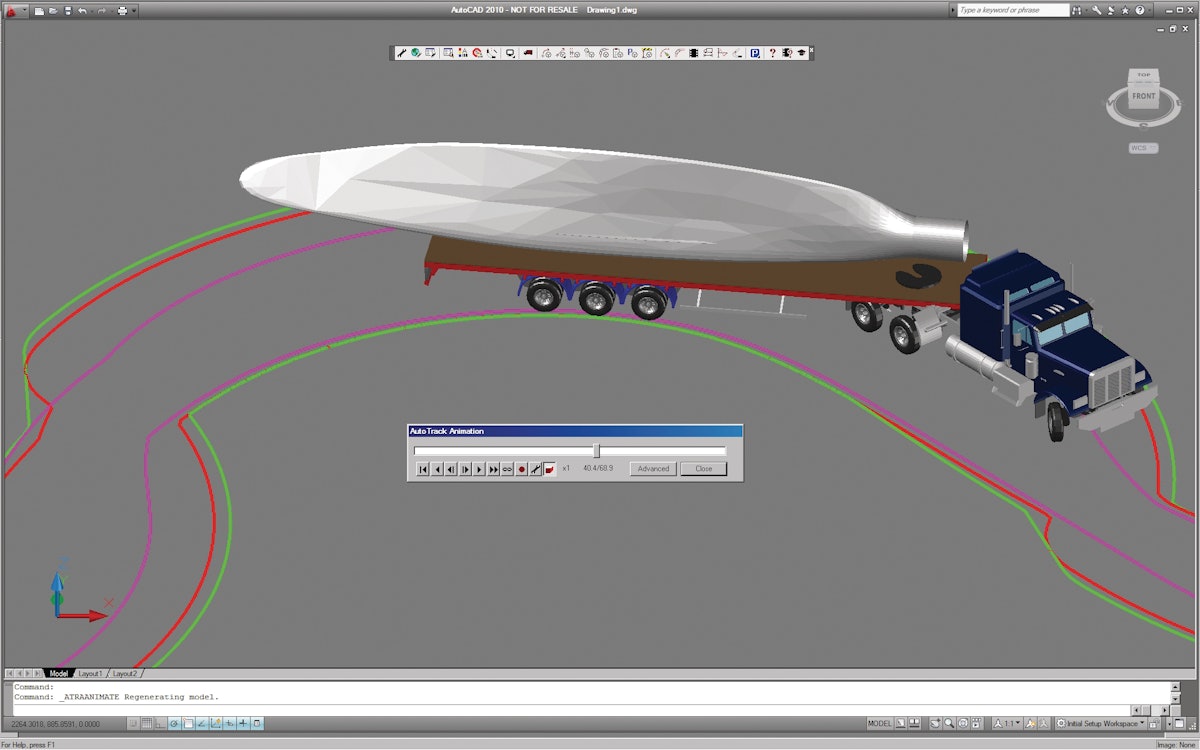Click the animation progress slider handle
Viewport: 1200px width, 750px height.
(x=597, y=451)
